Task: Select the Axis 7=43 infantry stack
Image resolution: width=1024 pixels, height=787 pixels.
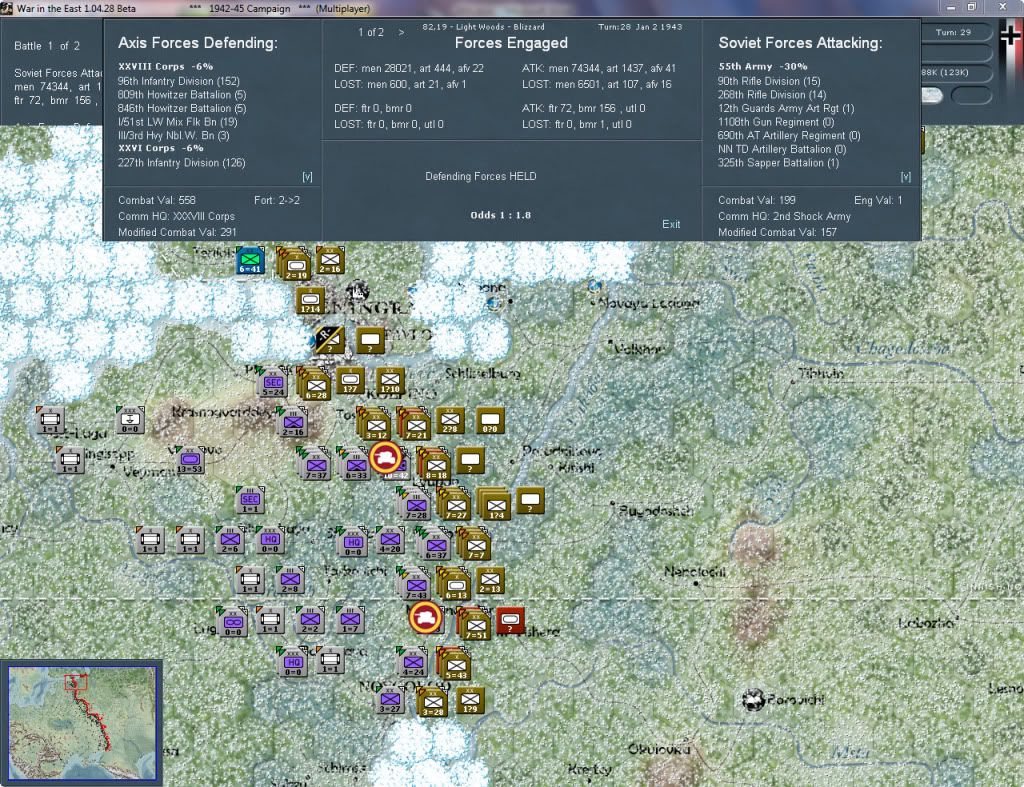Action: [415, 584]
